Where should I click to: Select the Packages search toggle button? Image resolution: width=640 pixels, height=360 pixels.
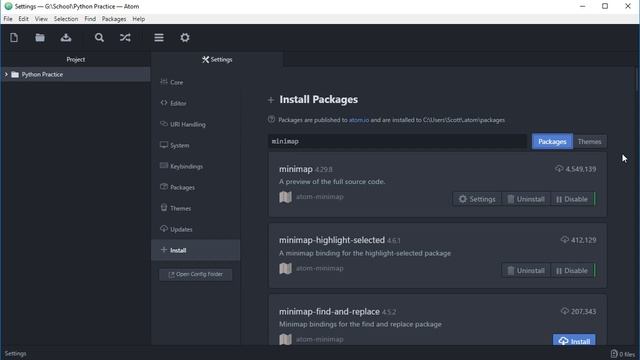[x=552, y=142]
